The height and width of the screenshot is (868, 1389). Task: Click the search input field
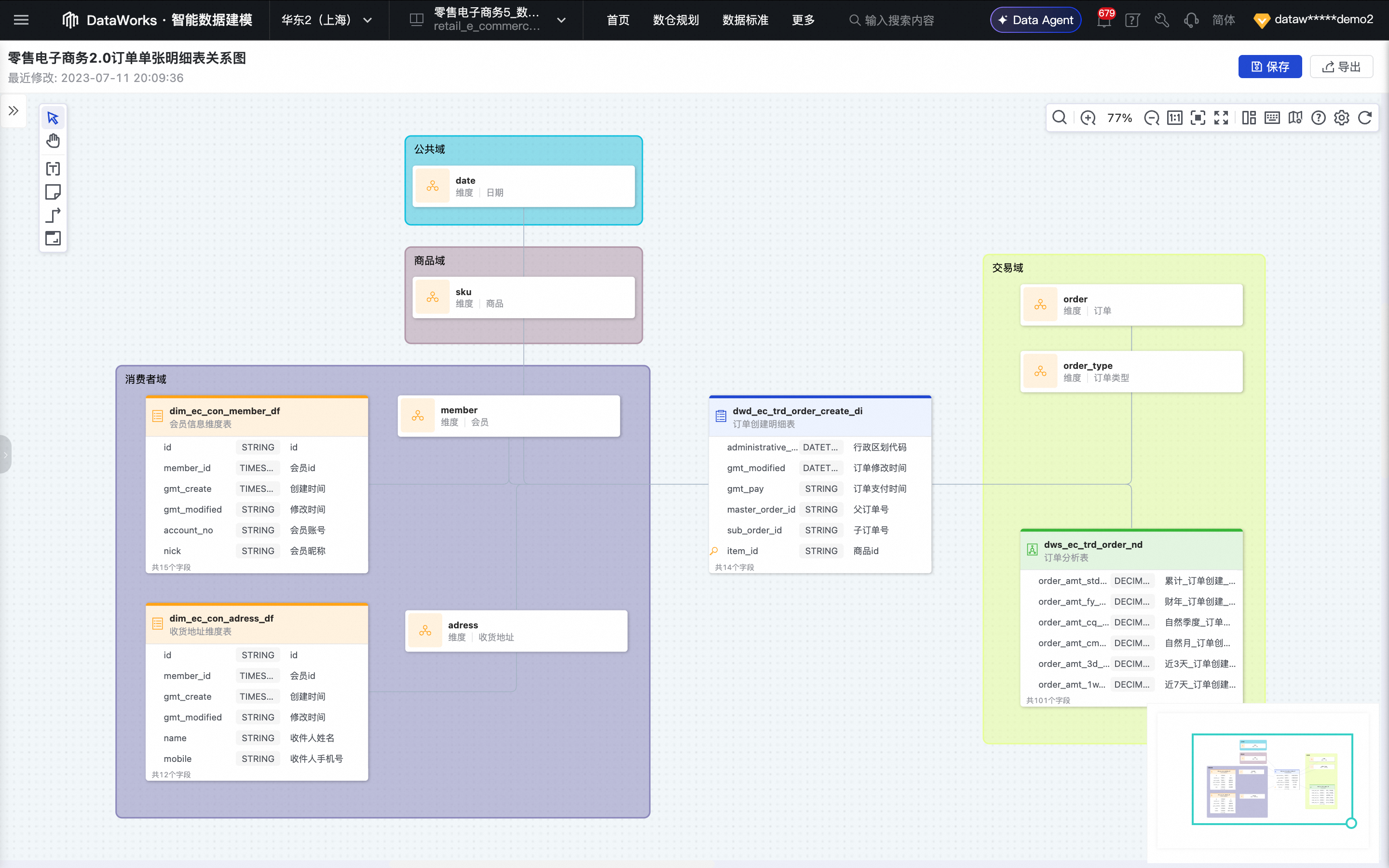tap(899, 20)
